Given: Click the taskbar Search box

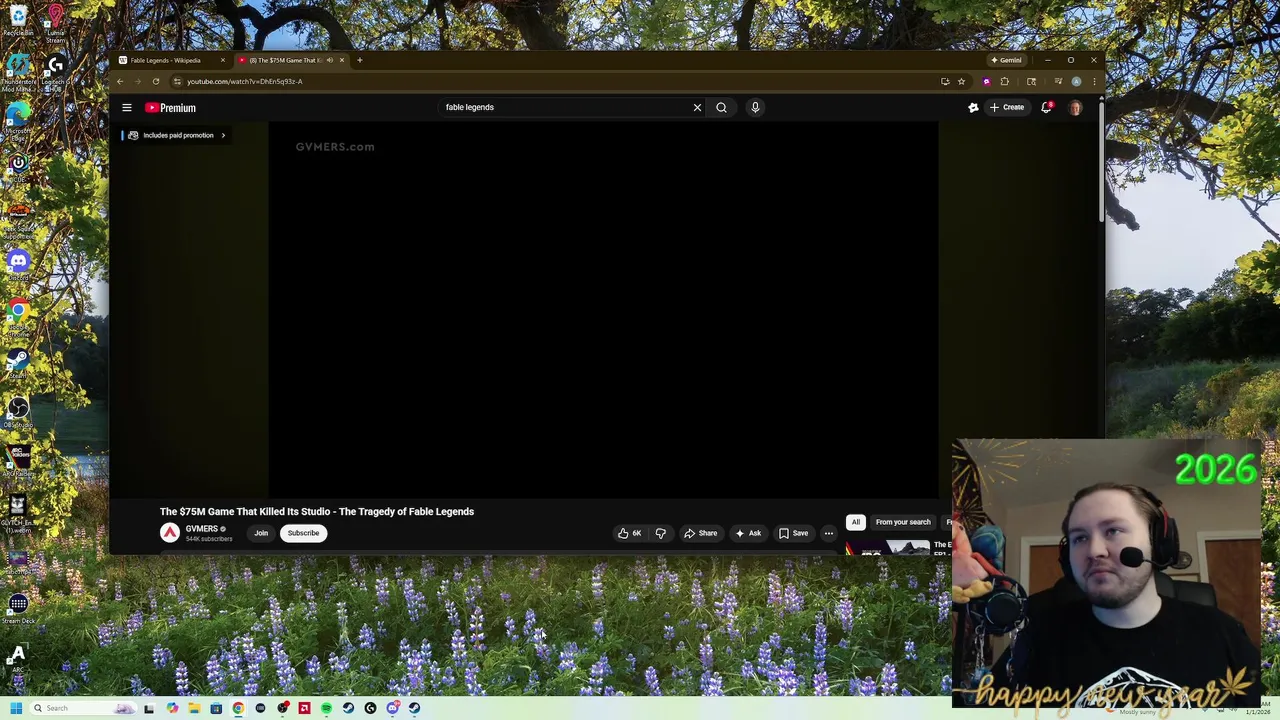Looking at the screenshot, I should click(x=82, y=708).
